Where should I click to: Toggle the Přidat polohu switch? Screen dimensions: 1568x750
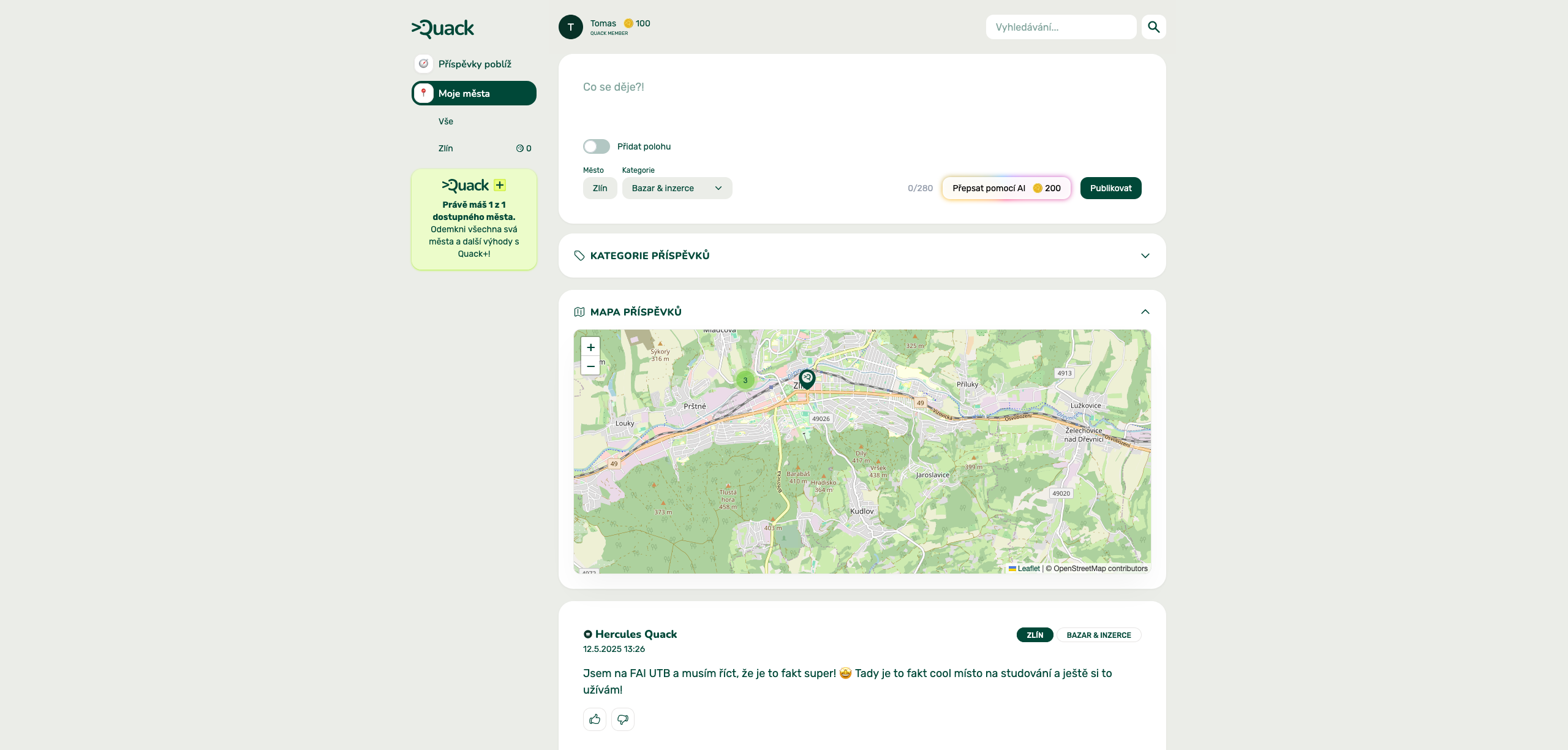tap(596, 146)
